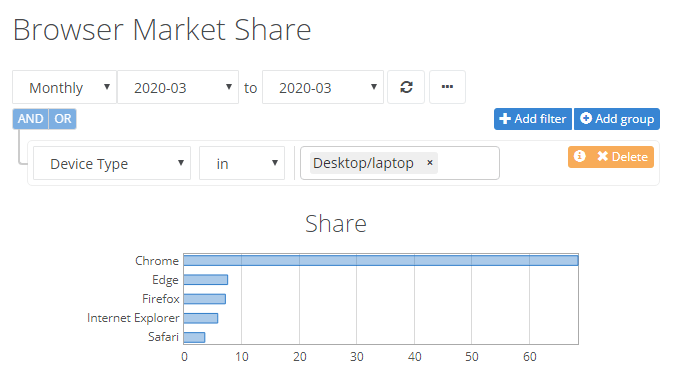This screenshot has width=674, height=380.
Task: Click the Internet Explorer bar in the chart
Action: (201, 318)
